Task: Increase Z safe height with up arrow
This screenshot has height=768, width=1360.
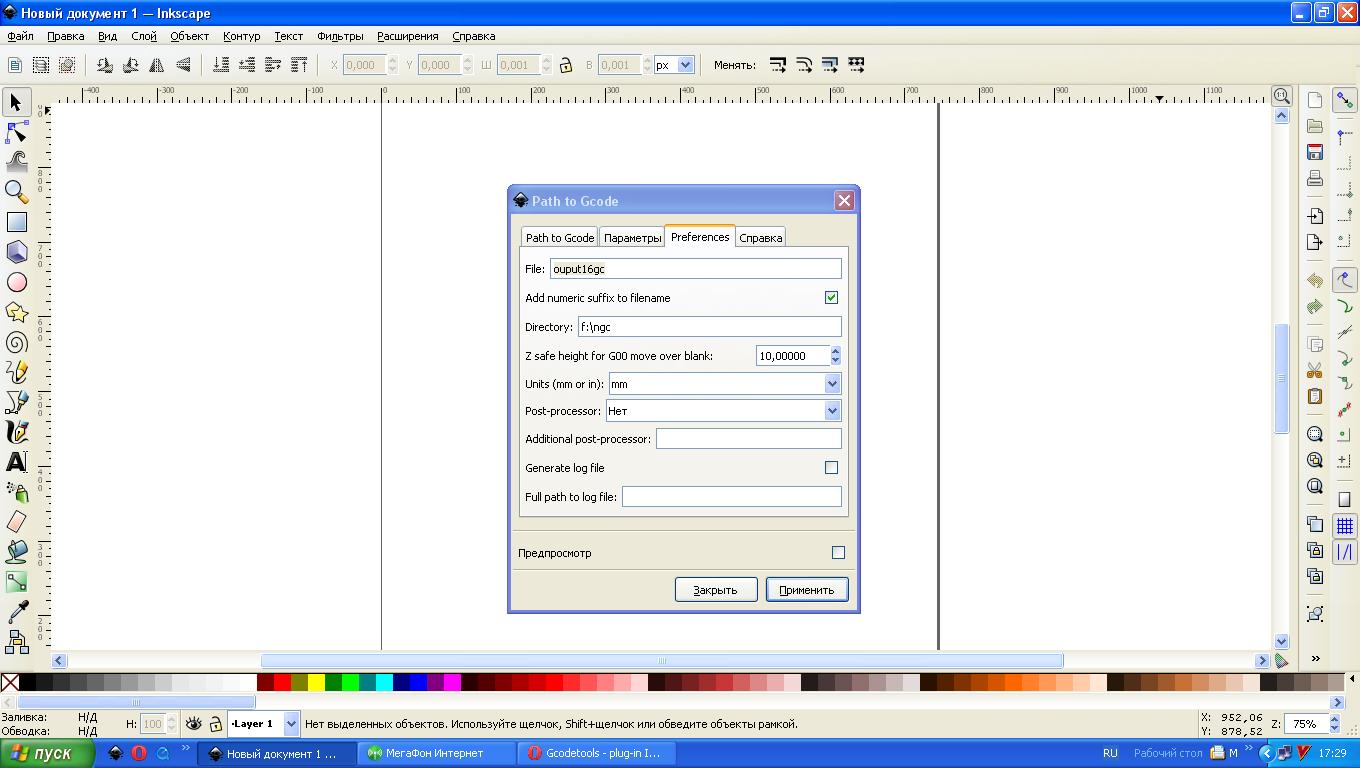Action: 836,351
